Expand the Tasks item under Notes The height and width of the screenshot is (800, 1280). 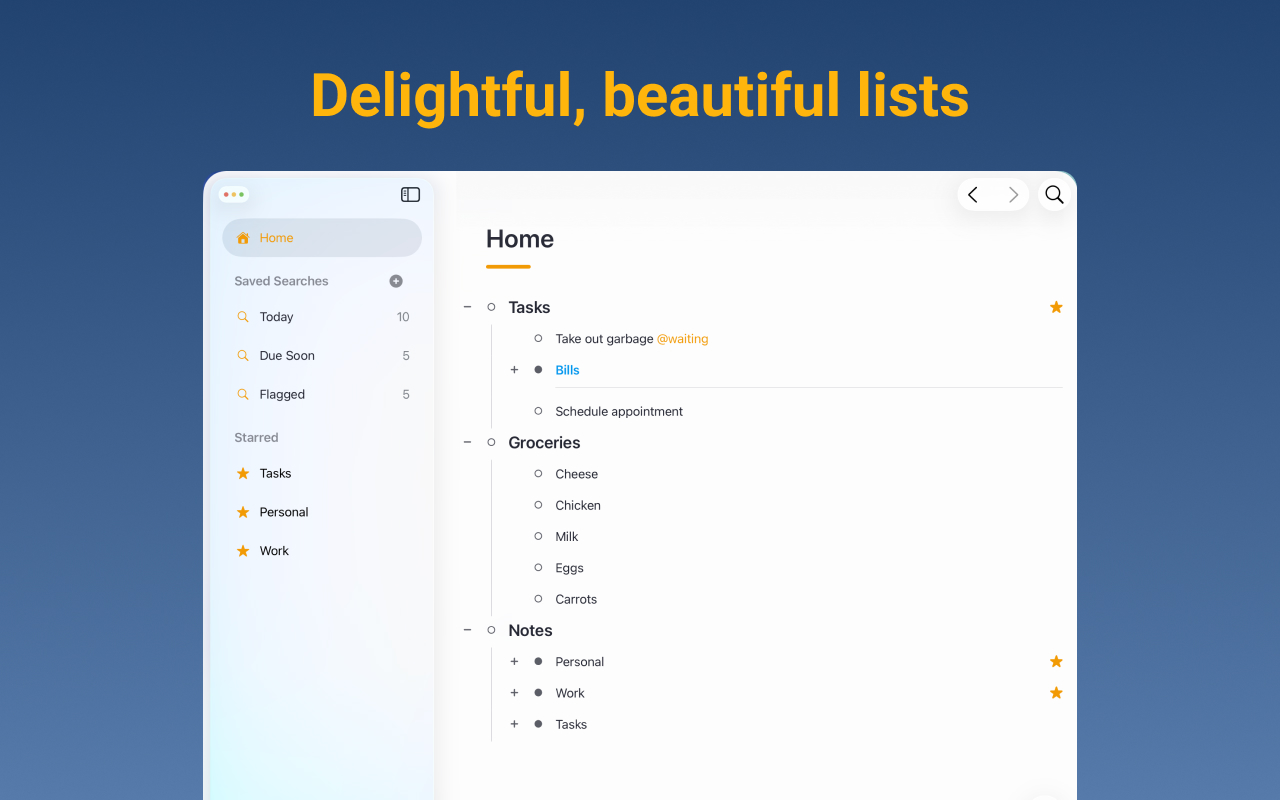coord(514,724)
